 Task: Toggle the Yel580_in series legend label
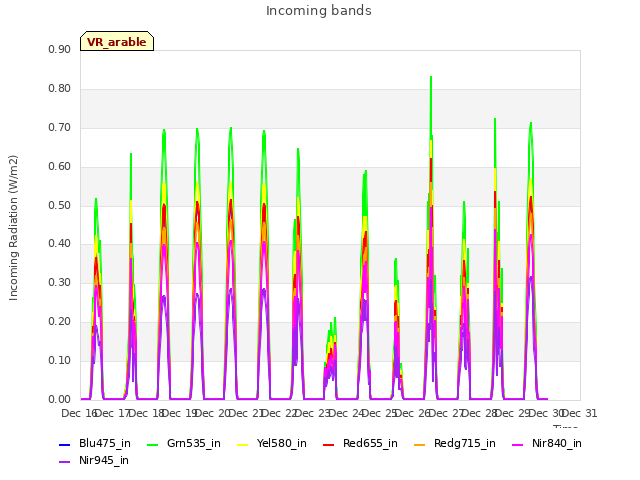282,443
